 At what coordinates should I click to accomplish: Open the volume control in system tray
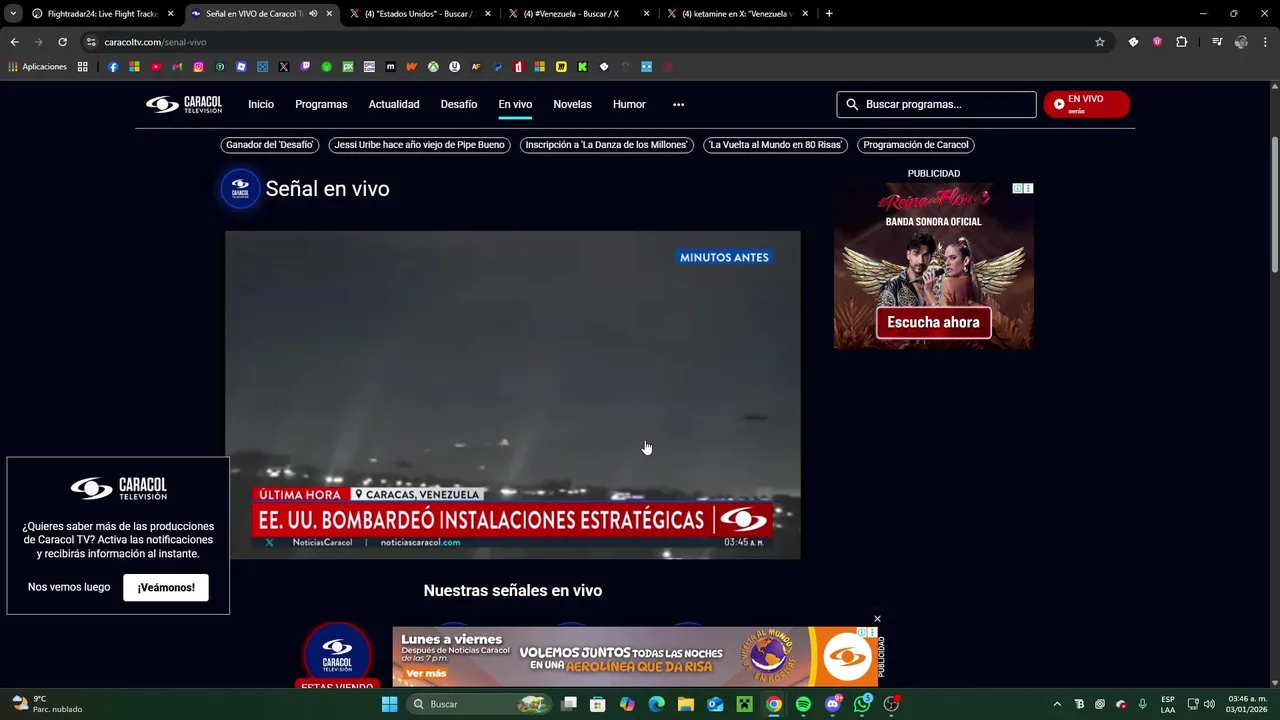1209,704
